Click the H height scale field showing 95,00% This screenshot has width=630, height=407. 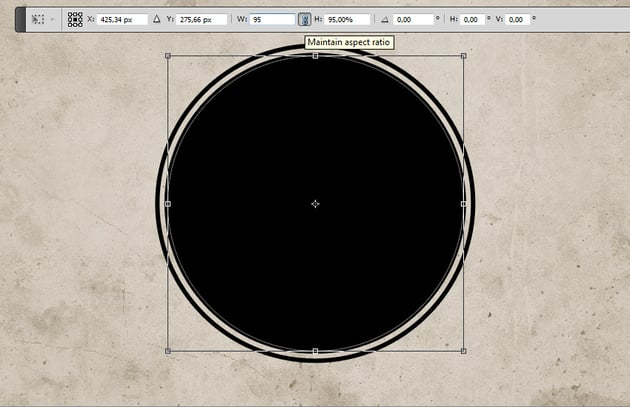(347, 19)
